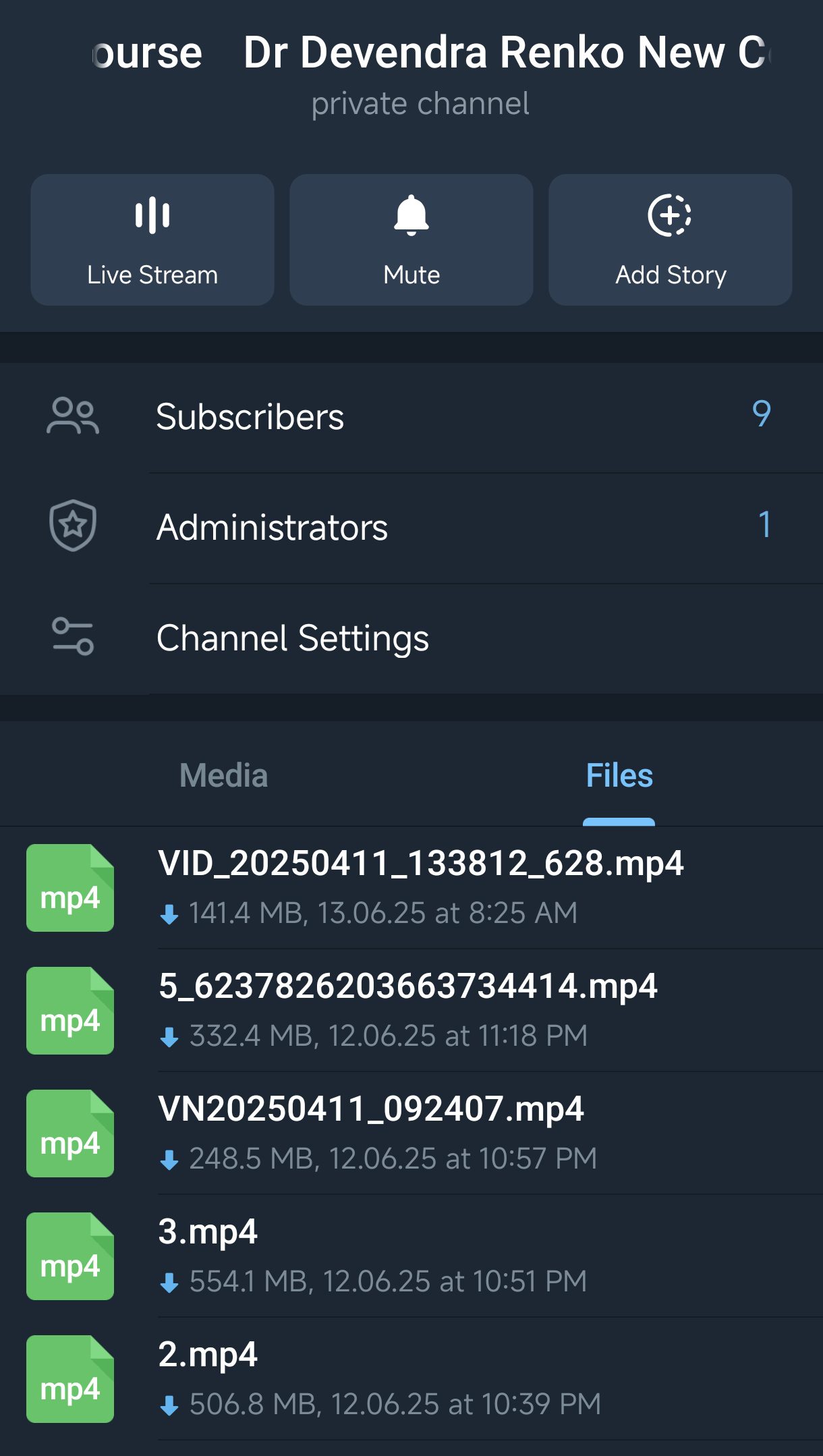Viewport: 823px width, 1456px height.
Task: Open Channel Settings
Action: [x=292, y=638]
